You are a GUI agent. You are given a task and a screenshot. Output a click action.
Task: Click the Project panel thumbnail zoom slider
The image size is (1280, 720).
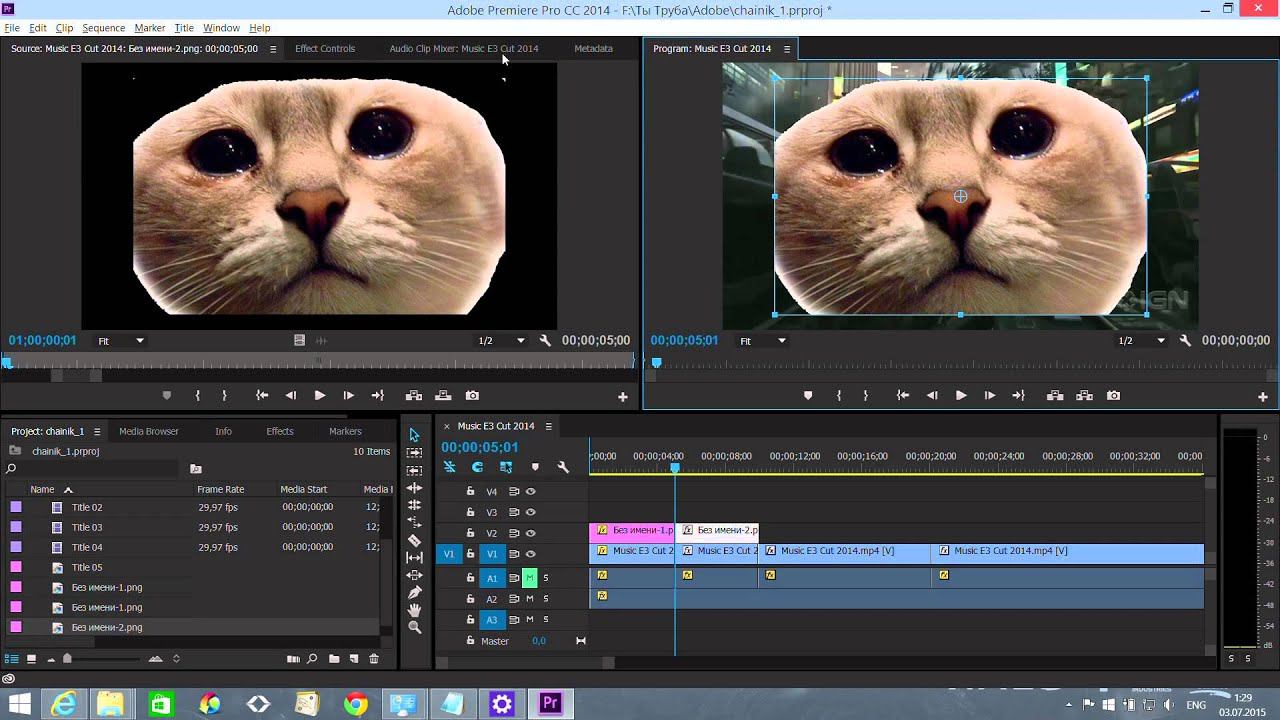click(x=67, y=659)
